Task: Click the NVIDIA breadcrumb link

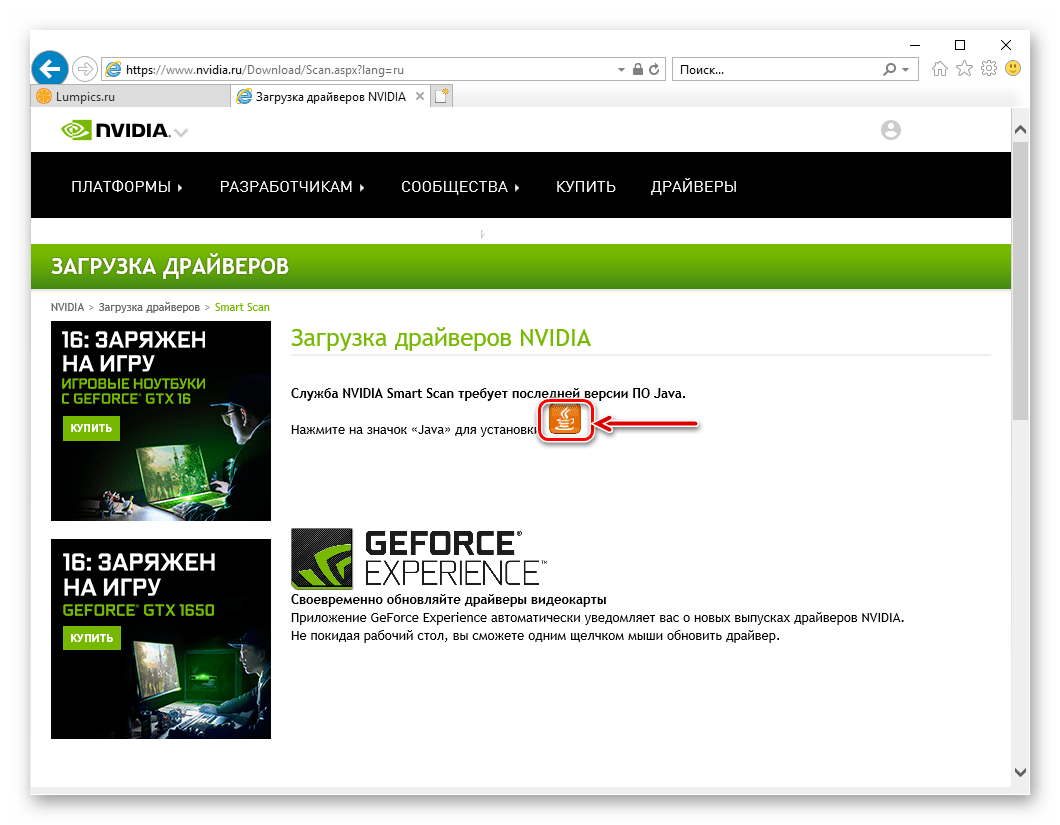Action: click(x=68, y=307)
